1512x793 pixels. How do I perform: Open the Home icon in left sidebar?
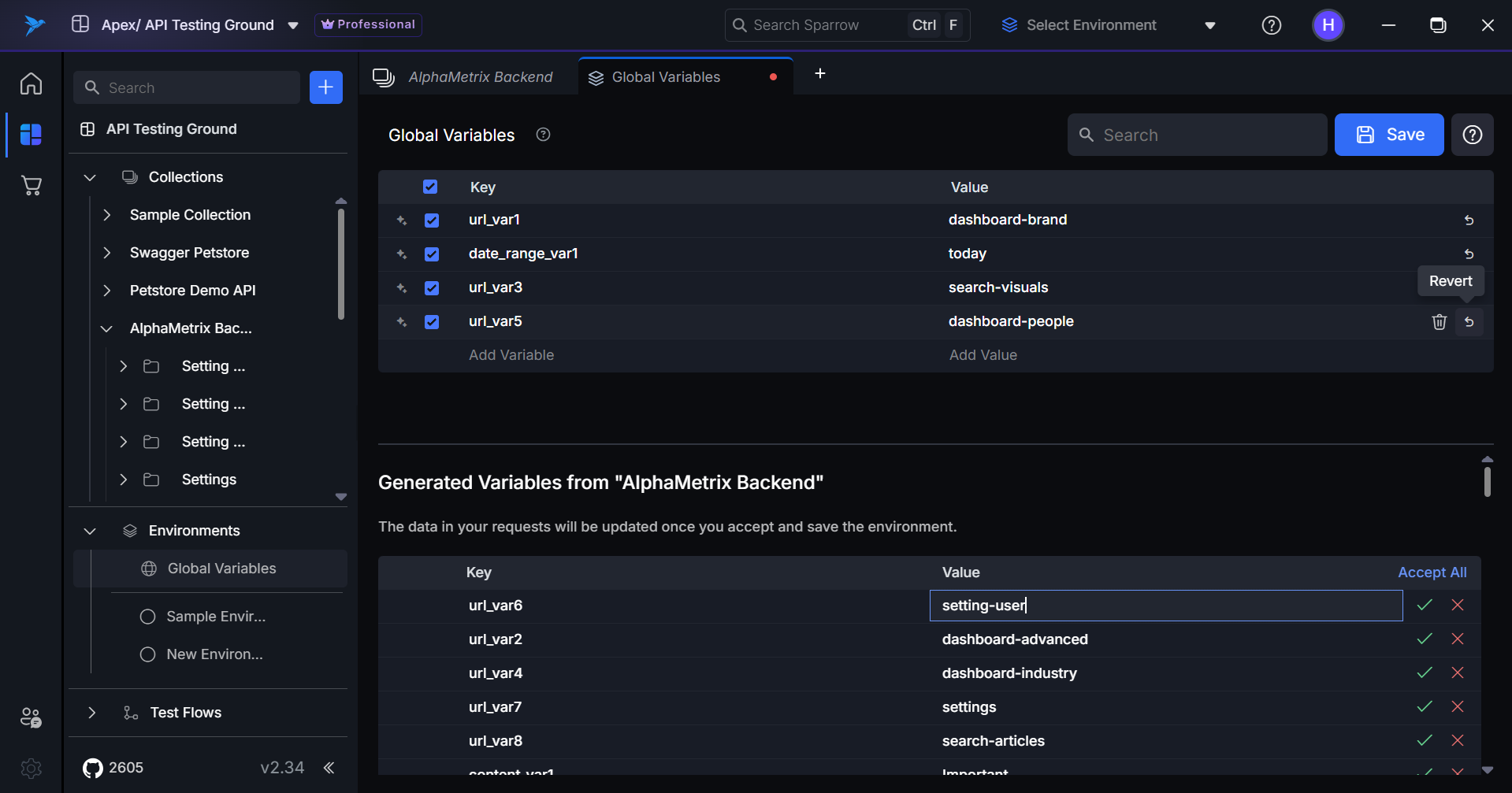point(31,83)
